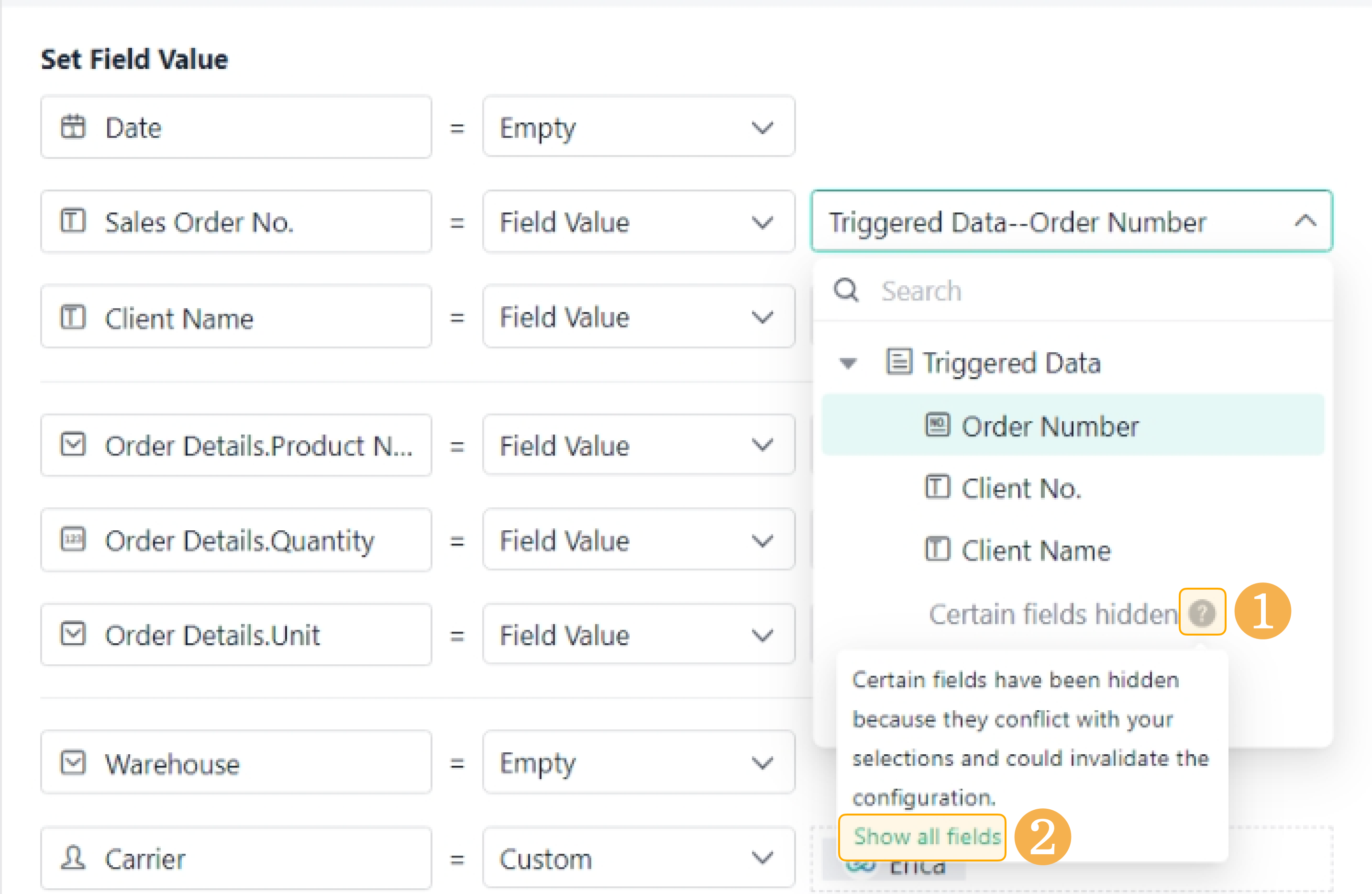Select Order Number from the field list
Viewport: 1372px width, 894px height.
[x=1049, y=426]
